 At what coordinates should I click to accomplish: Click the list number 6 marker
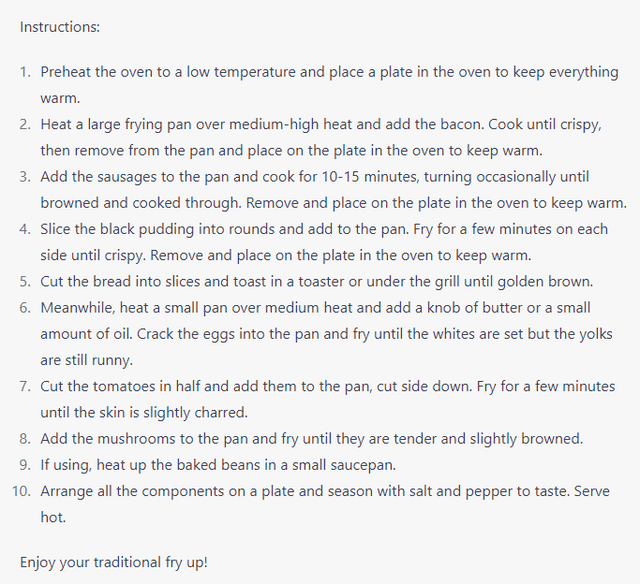point(25,308)
